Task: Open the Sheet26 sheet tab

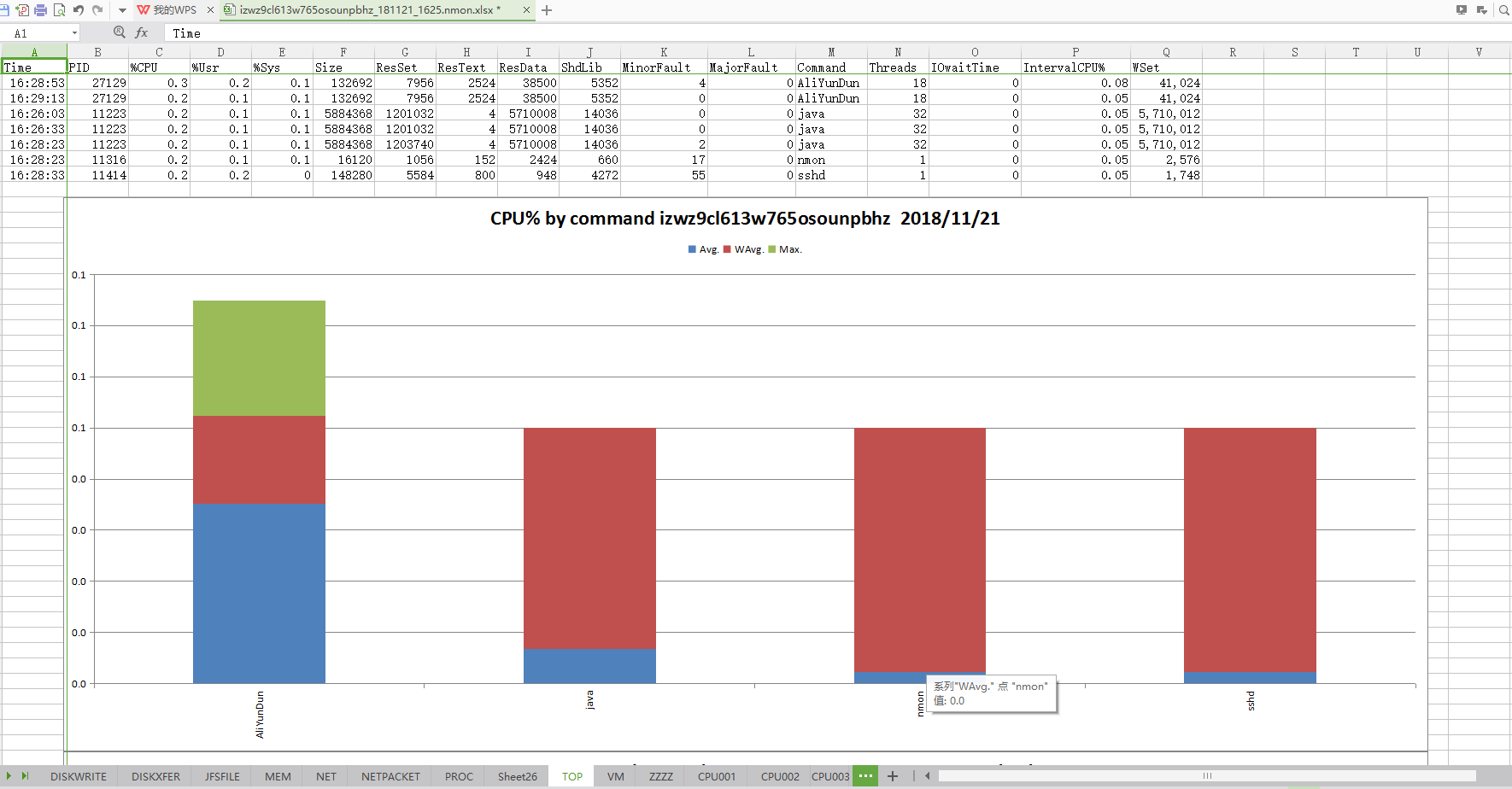Action: pyautogui.click(x=518, y=777)
